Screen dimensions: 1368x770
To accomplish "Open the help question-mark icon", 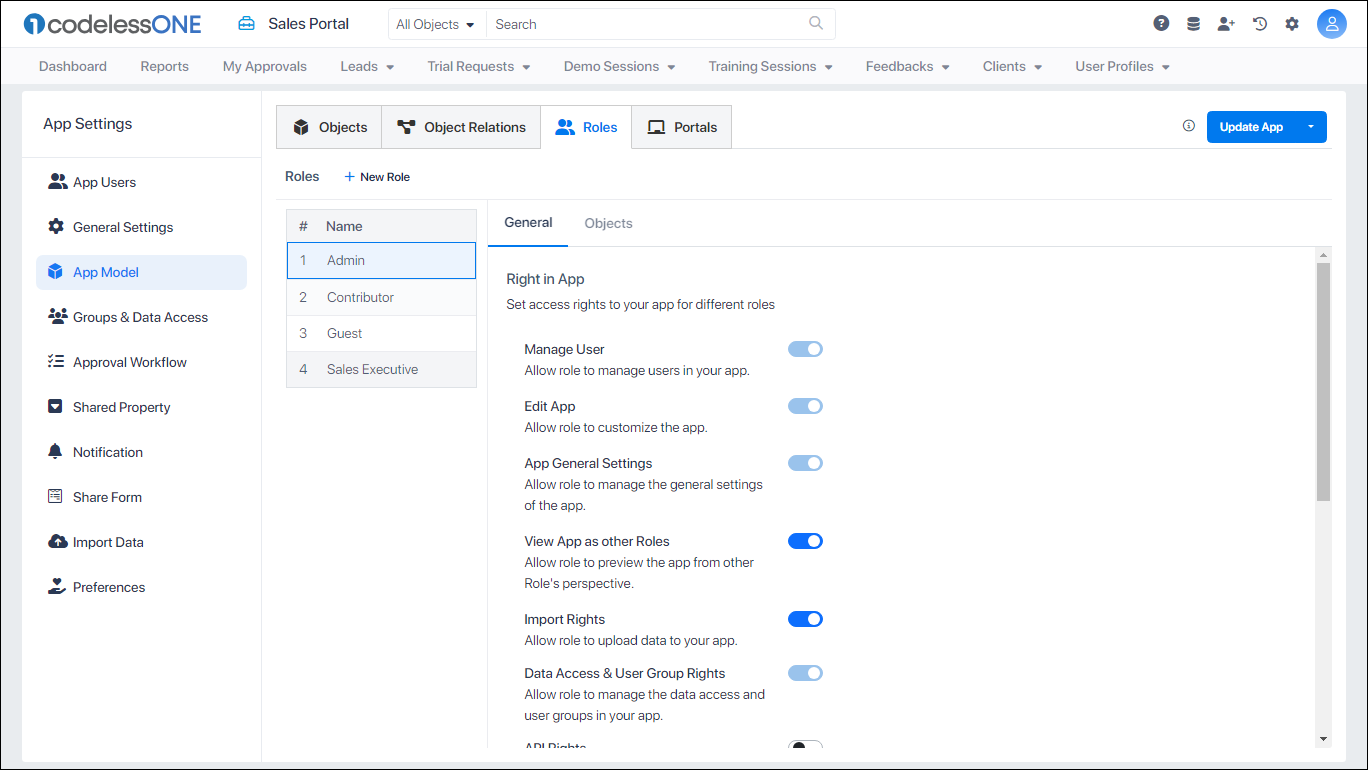I will click(1161, 22).
